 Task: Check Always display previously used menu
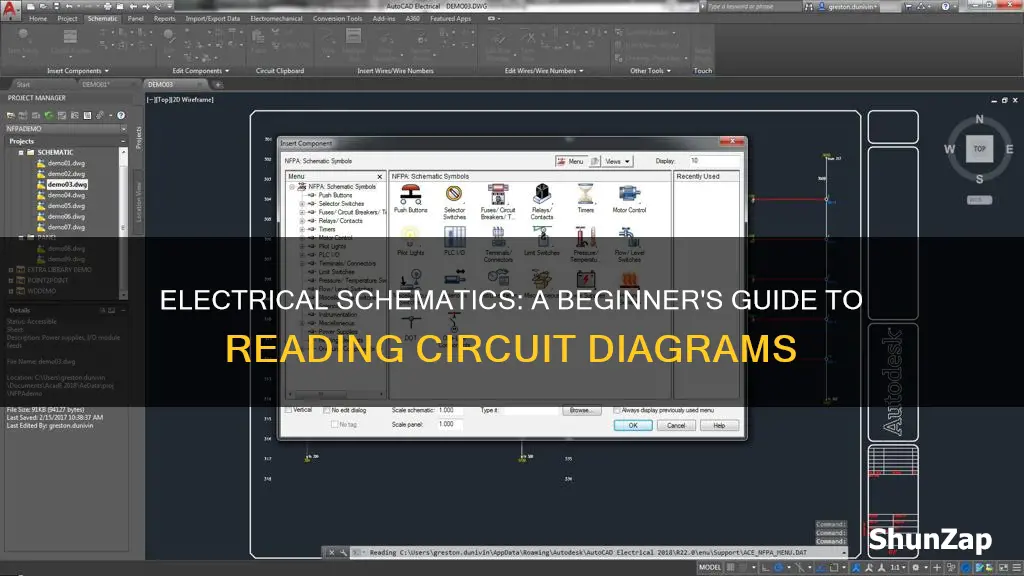[616, 410]
